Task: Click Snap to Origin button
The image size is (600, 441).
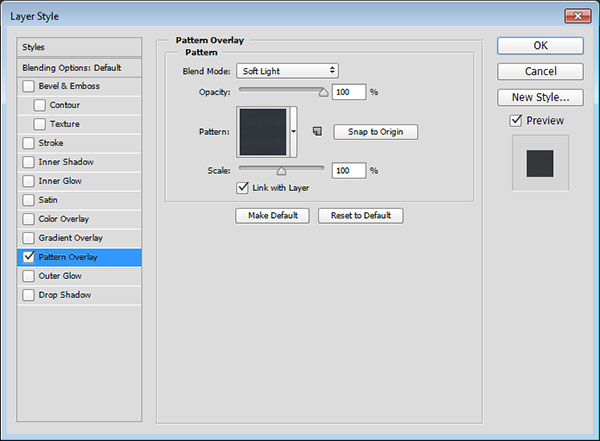Action: tap(375, 132)
